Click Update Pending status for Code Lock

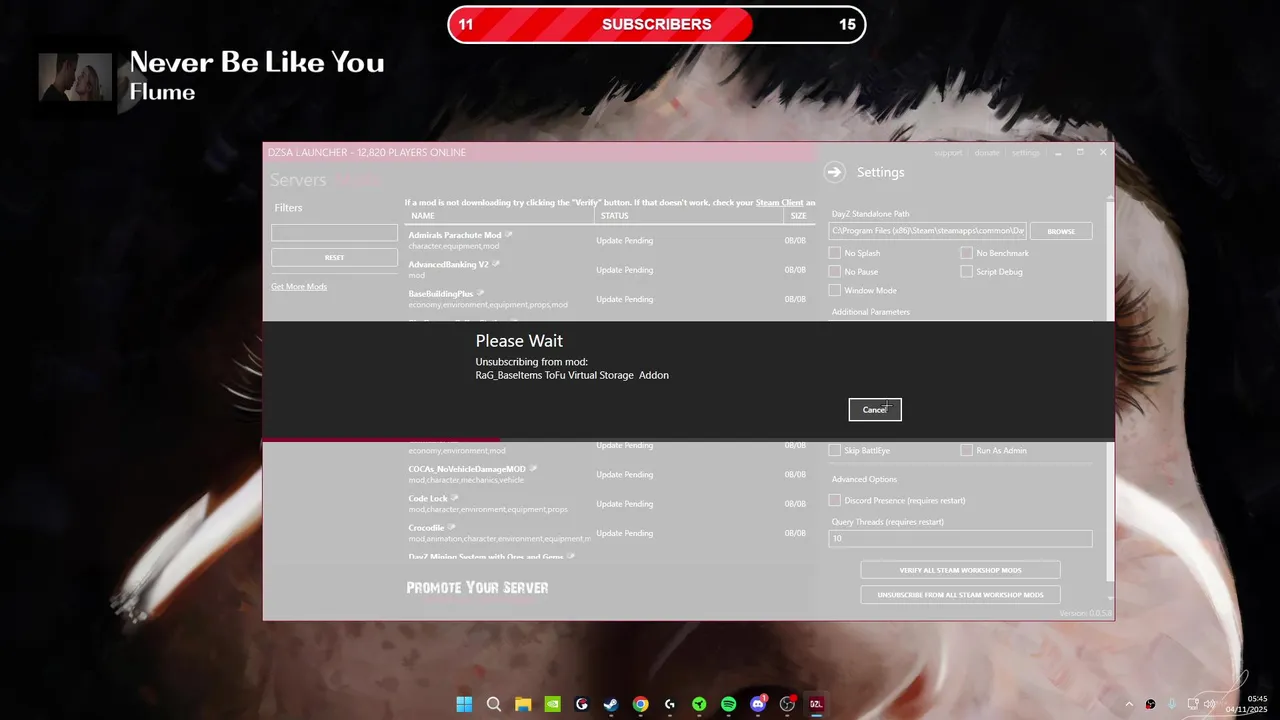[624, 504]
